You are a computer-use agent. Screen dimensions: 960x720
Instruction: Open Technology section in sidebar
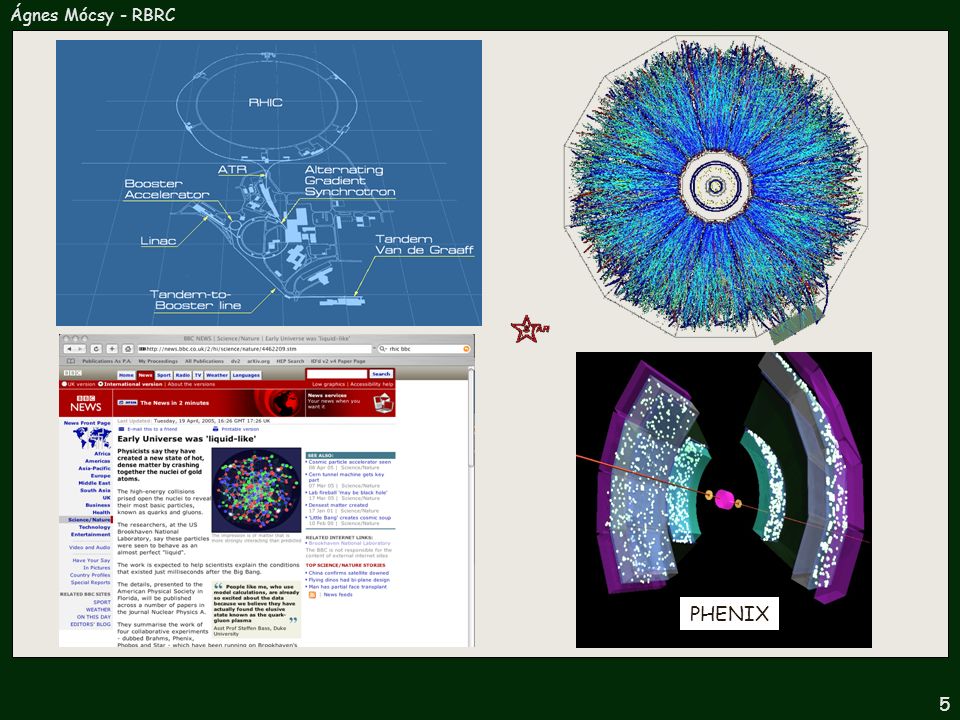[x=94, y=527]
